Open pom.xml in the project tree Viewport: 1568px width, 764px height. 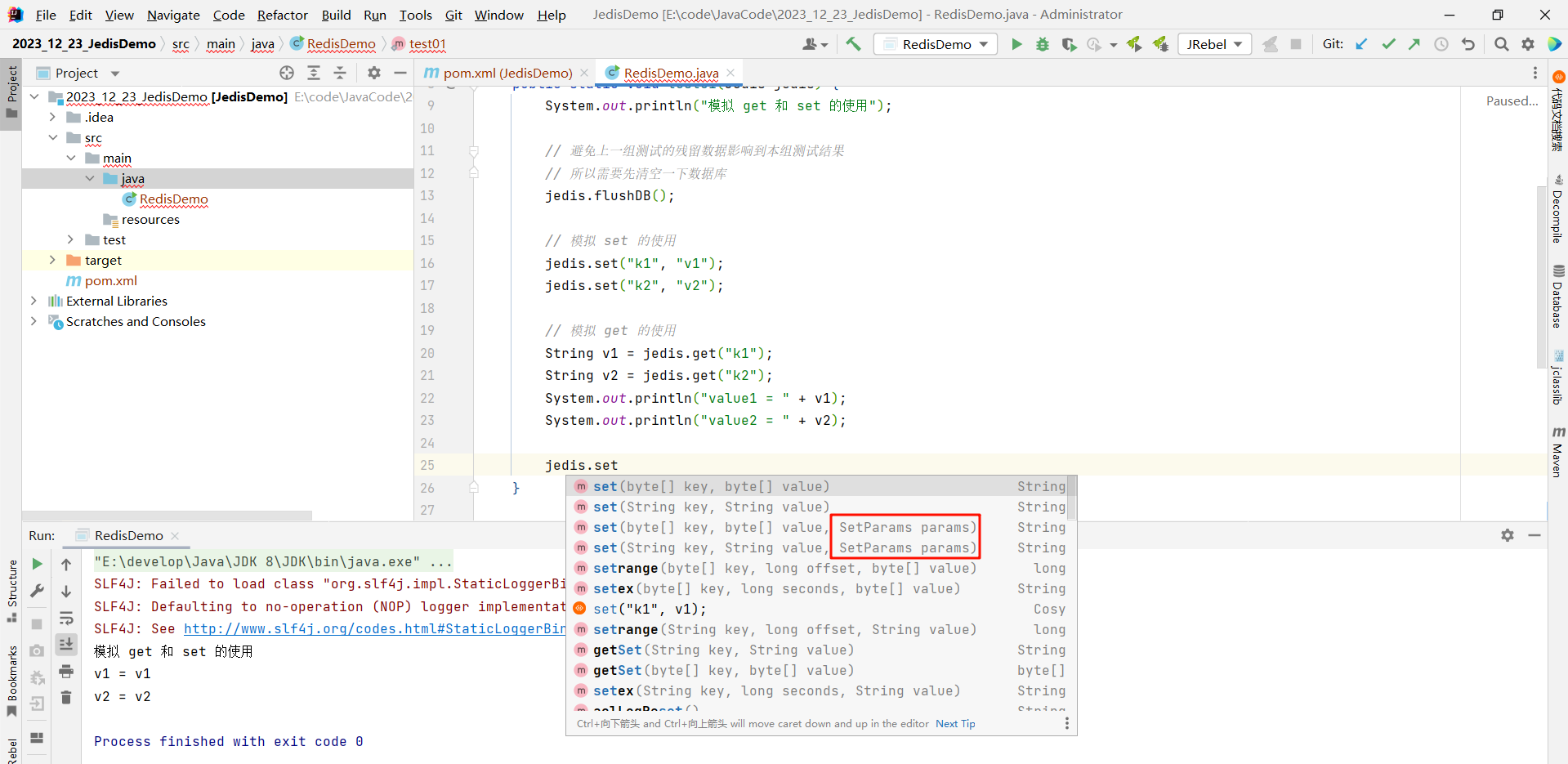tap(110, 280)
